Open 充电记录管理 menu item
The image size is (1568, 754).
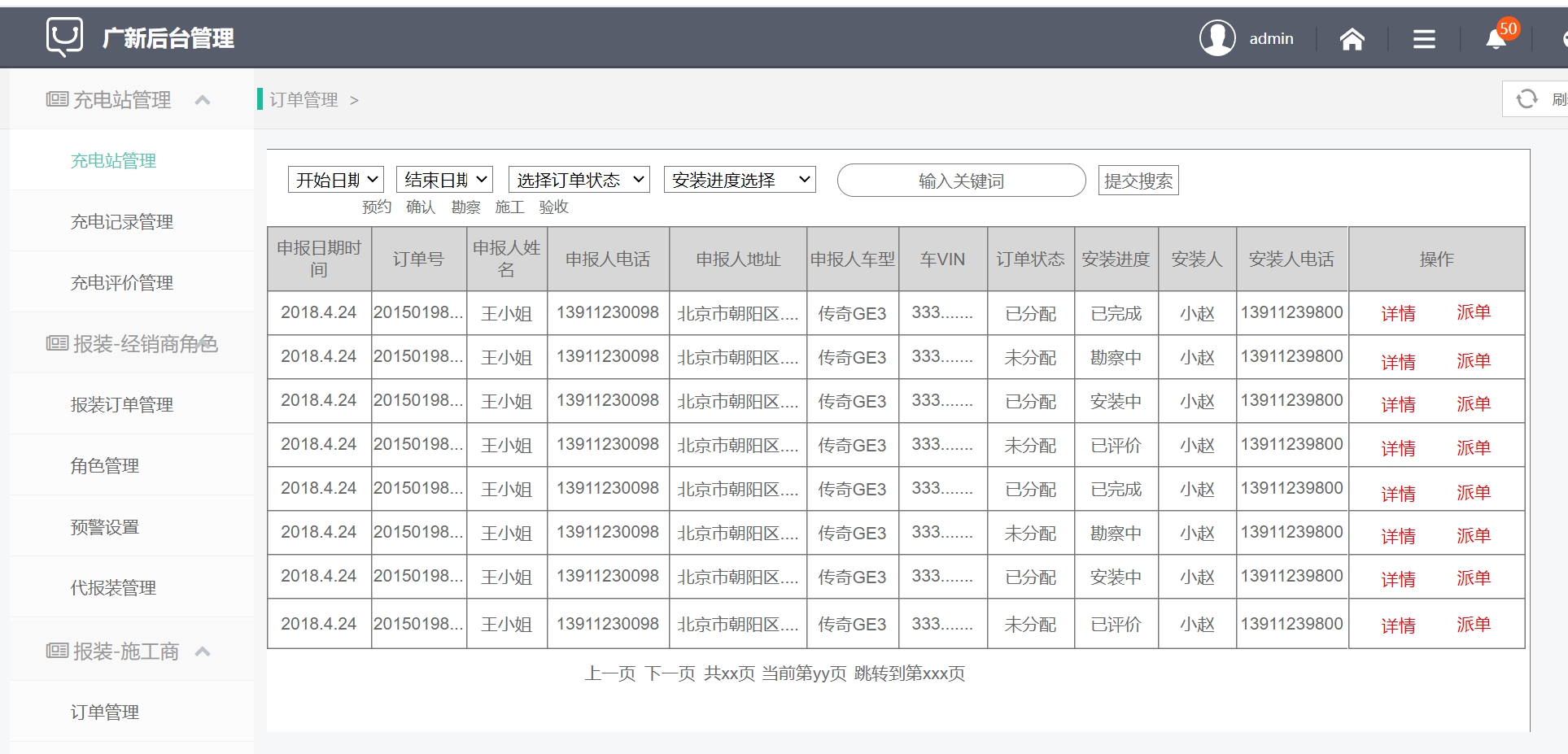tap(122, 221)
